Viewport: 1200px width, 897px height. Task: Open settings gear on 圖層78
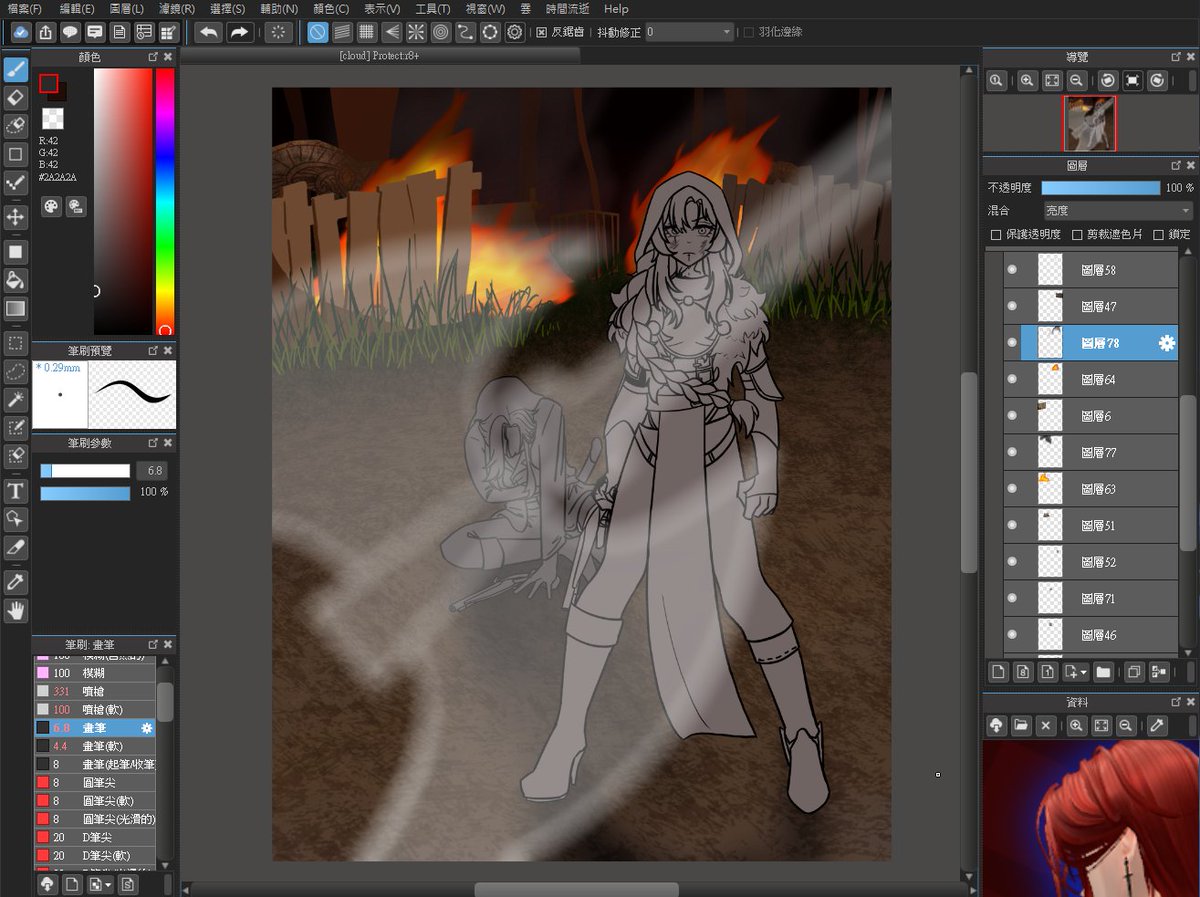(x=1166, y=343)
